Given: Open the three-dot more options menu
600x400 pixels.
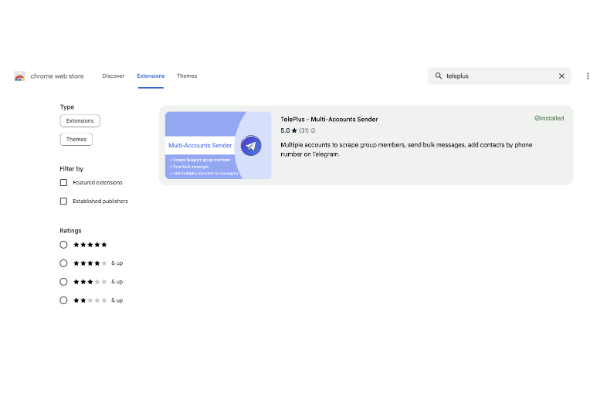Looking at the screenshot, I should pos(588,76).
